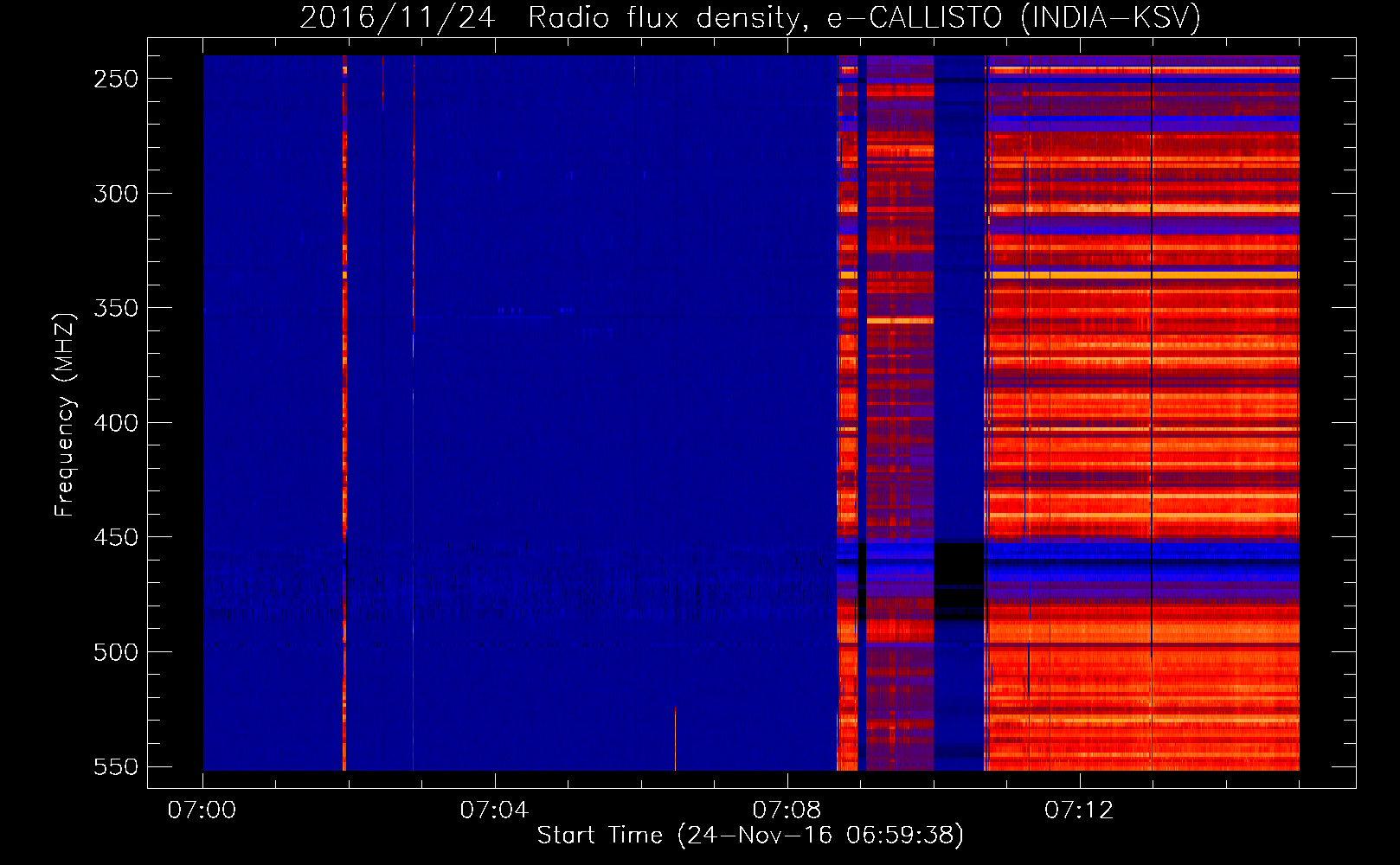Click the 07:00 time tick label

(x=202, y=811)
